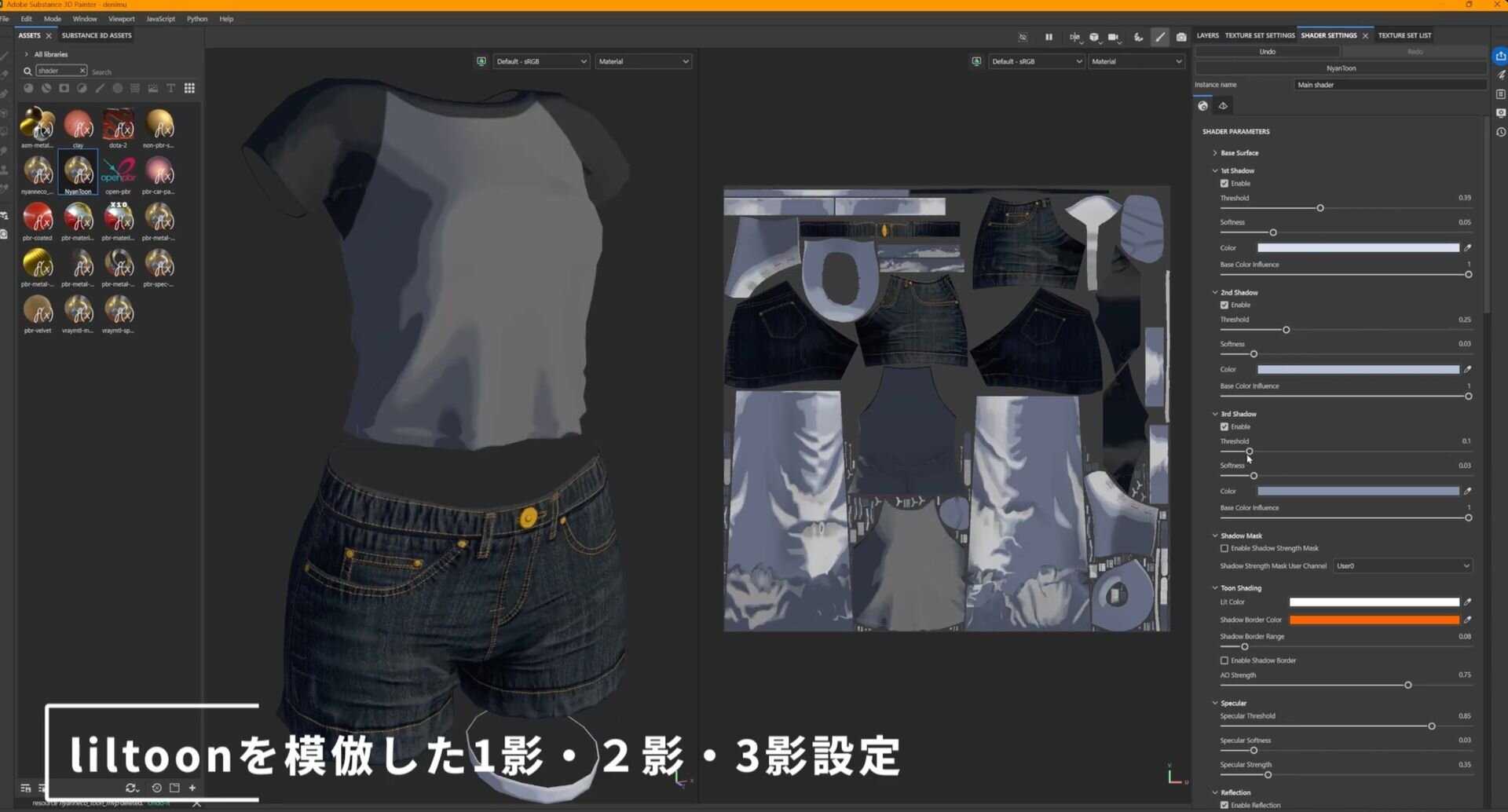Check Enable Shadow Border option
Image resolution: width=1508 pixels, height=812 pixels.
point(1224,661)
